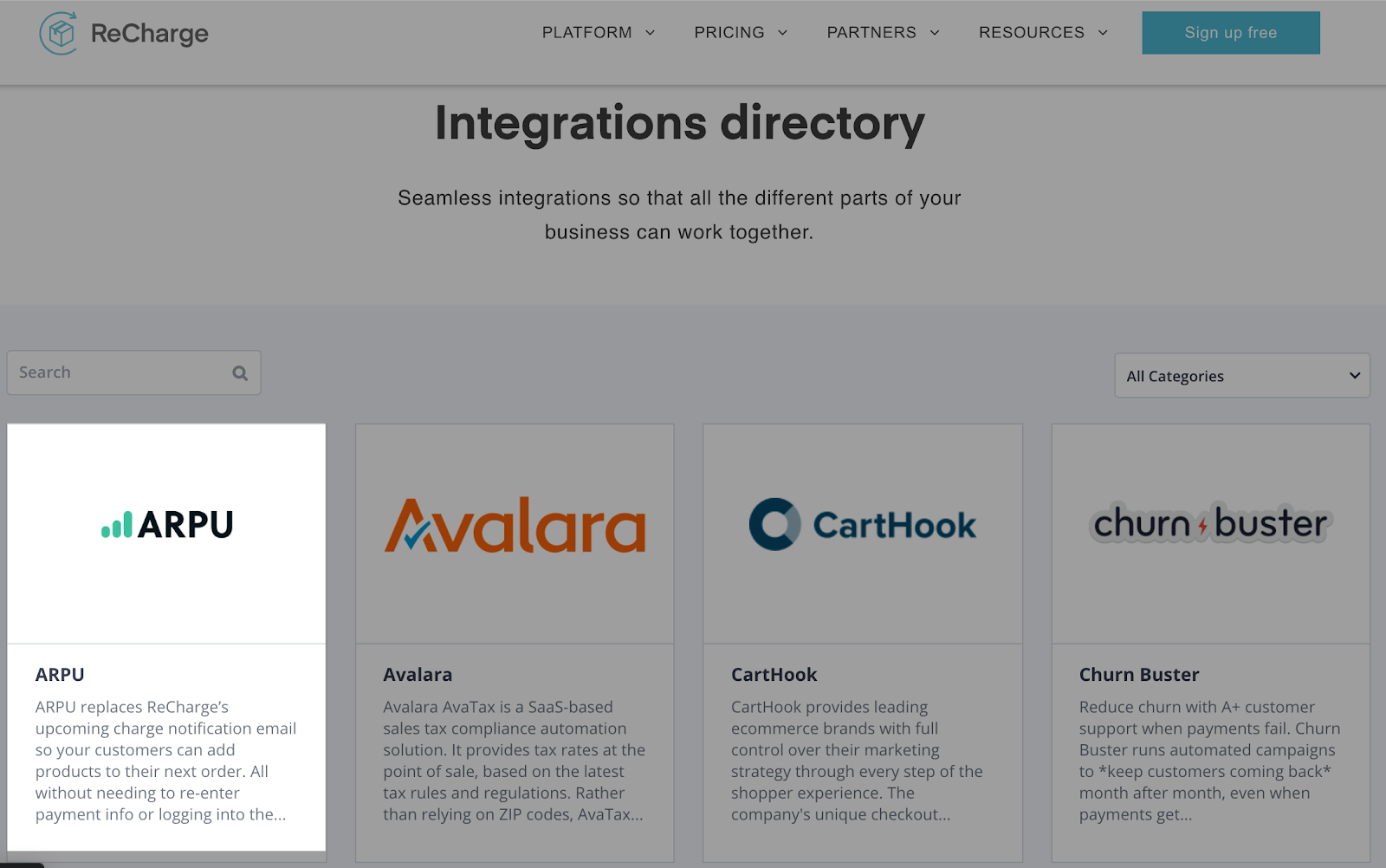The image size is (1386, 868).
Task: Click the CartHook card title
Action: pyautogui.click(x=774, y=675)
